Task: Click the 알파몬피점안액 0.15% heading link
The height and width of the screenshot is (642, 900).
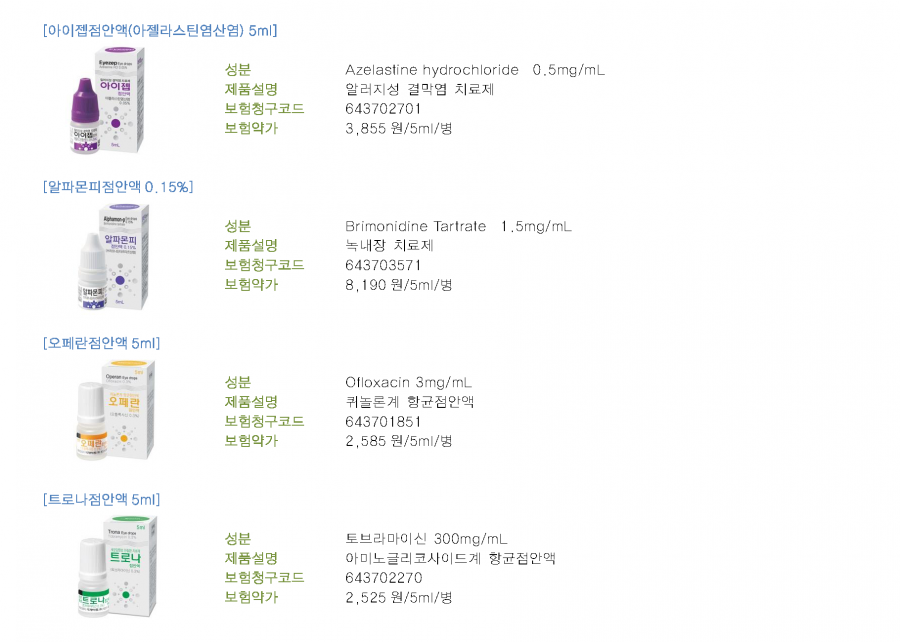Action: 118,187
